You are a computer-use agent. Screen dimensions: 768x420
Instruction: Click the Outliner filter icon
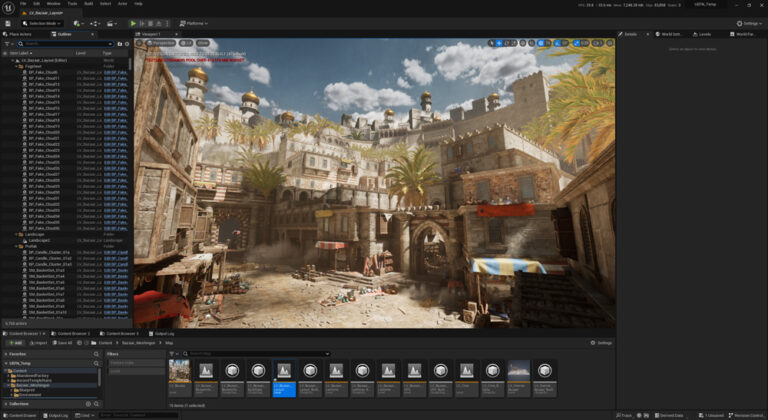[7, 43]
